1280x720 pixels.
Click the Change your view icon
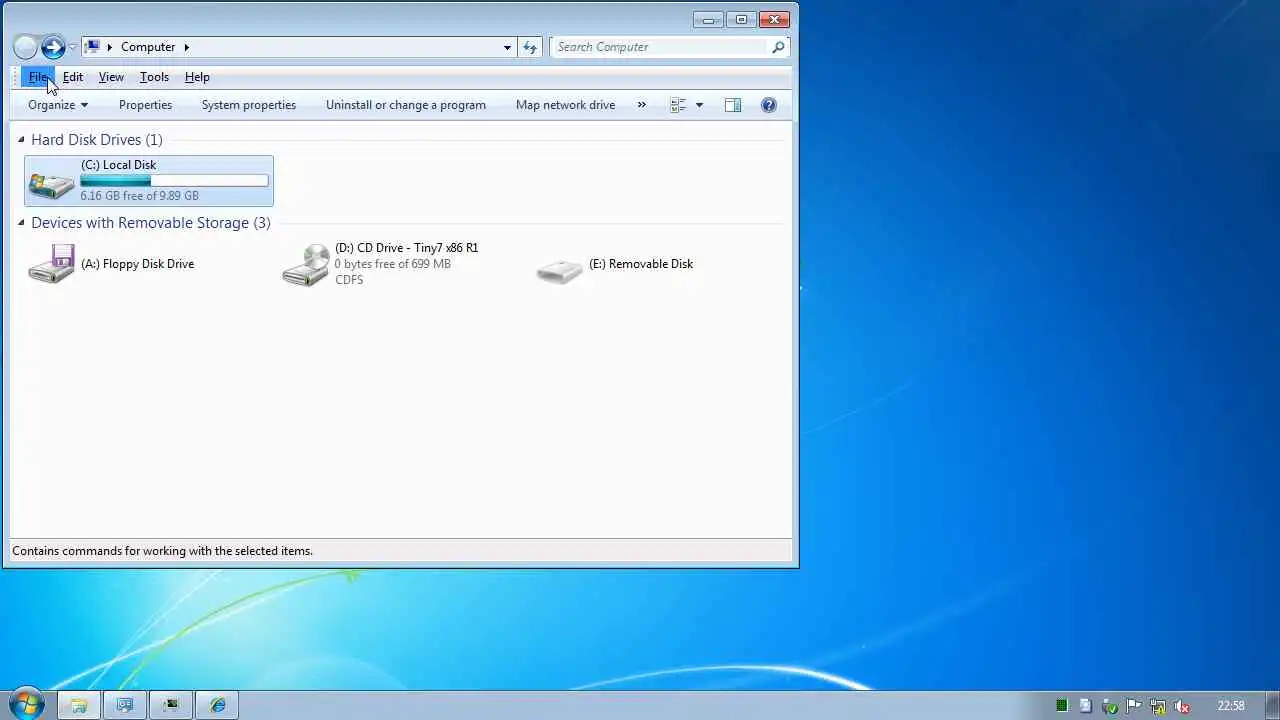678,105
